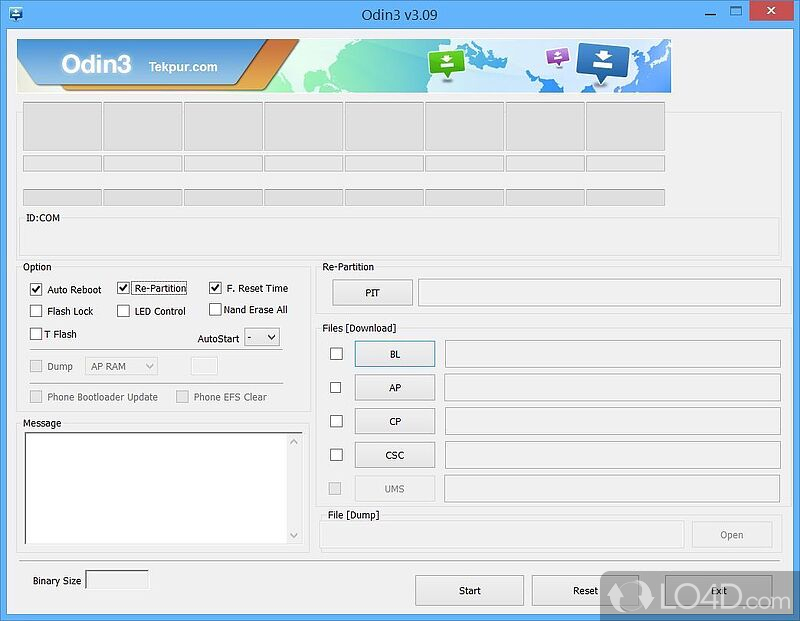Click the PIT button
This screenshot has width=800, height=621.
372,293
